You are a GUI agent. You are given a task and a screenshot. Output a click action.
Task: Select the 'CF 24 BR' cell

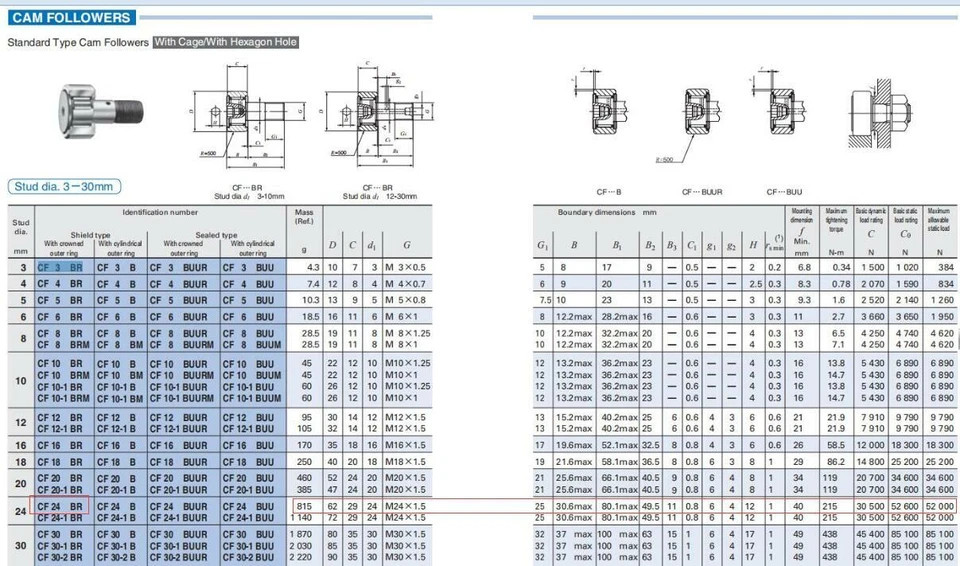tap(60, 507)
